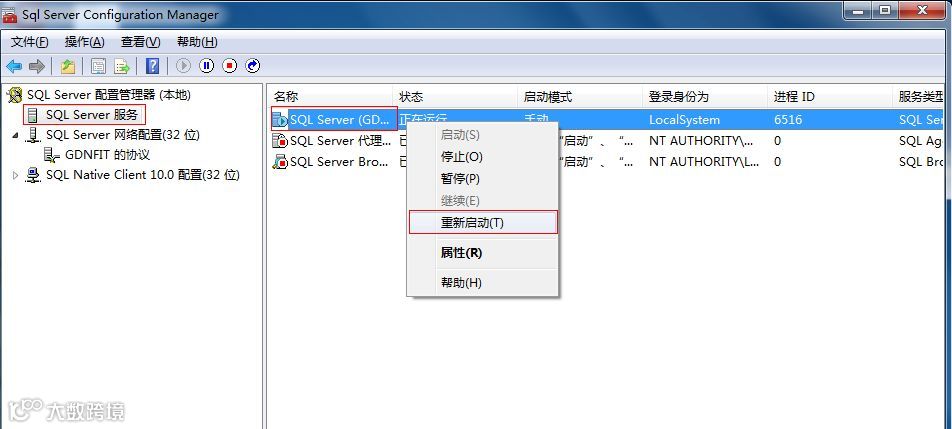
Task: Open the 查看(V) menu
Action: tap(140, 42)
